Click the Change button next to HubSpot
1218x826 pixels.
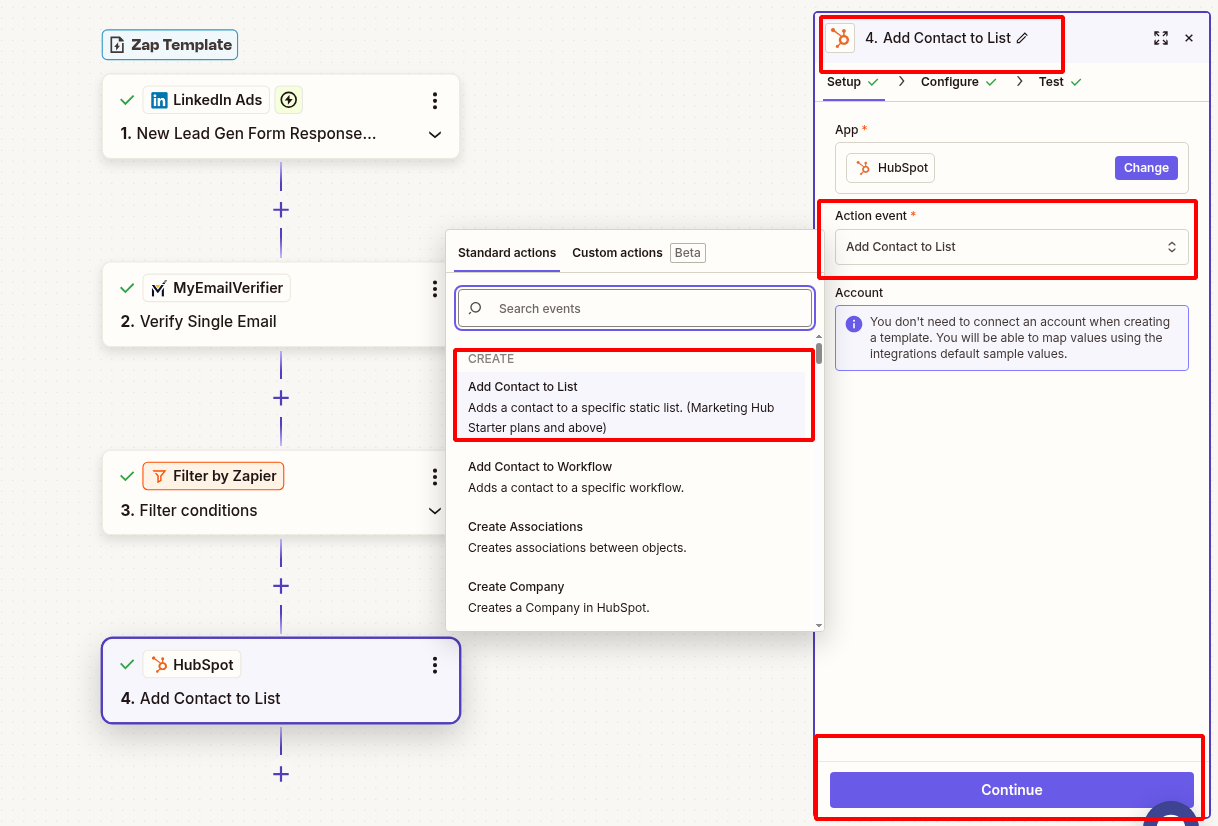point(1146,167)
